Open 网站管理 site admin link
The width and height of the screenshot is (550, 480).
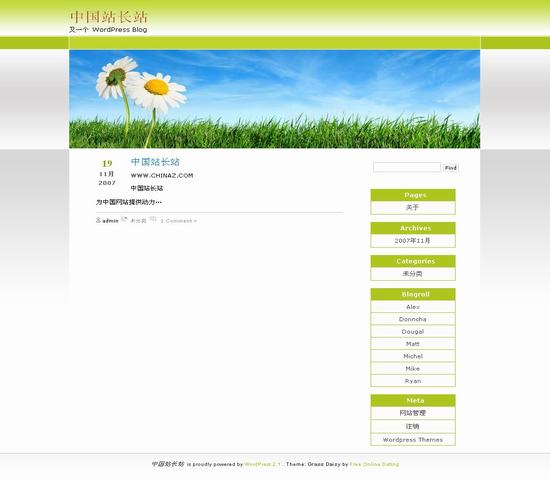[x=413, y=413]
